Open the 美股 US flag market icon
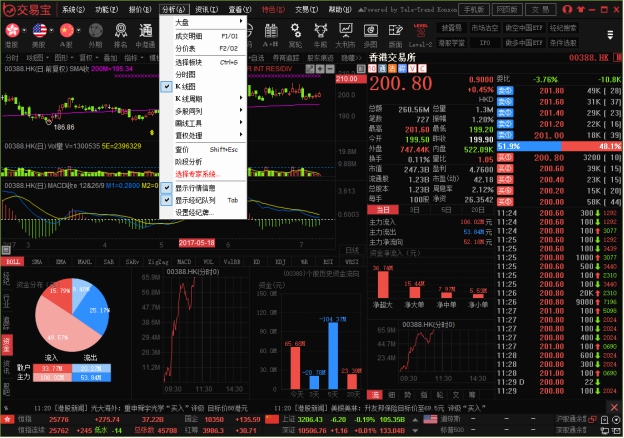The image size is (624, 438). coord(40,32)
